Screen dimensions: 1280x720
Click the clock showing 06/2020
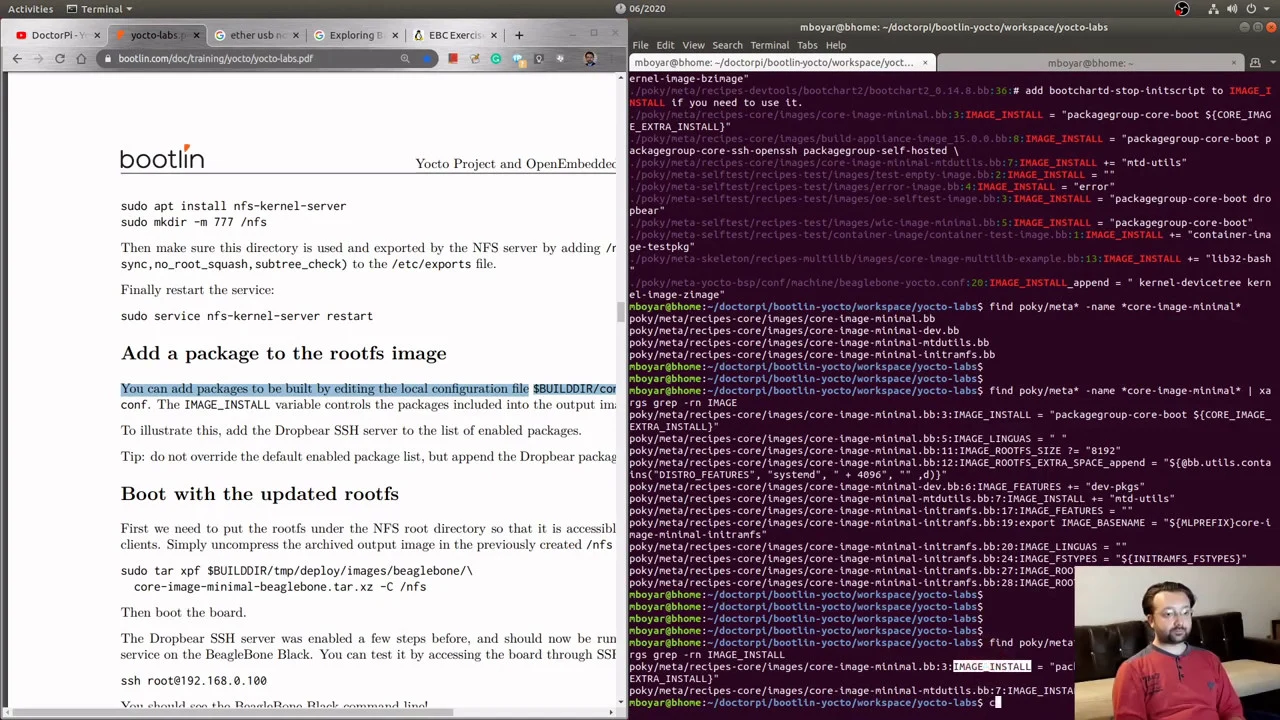tap(641, 9)
